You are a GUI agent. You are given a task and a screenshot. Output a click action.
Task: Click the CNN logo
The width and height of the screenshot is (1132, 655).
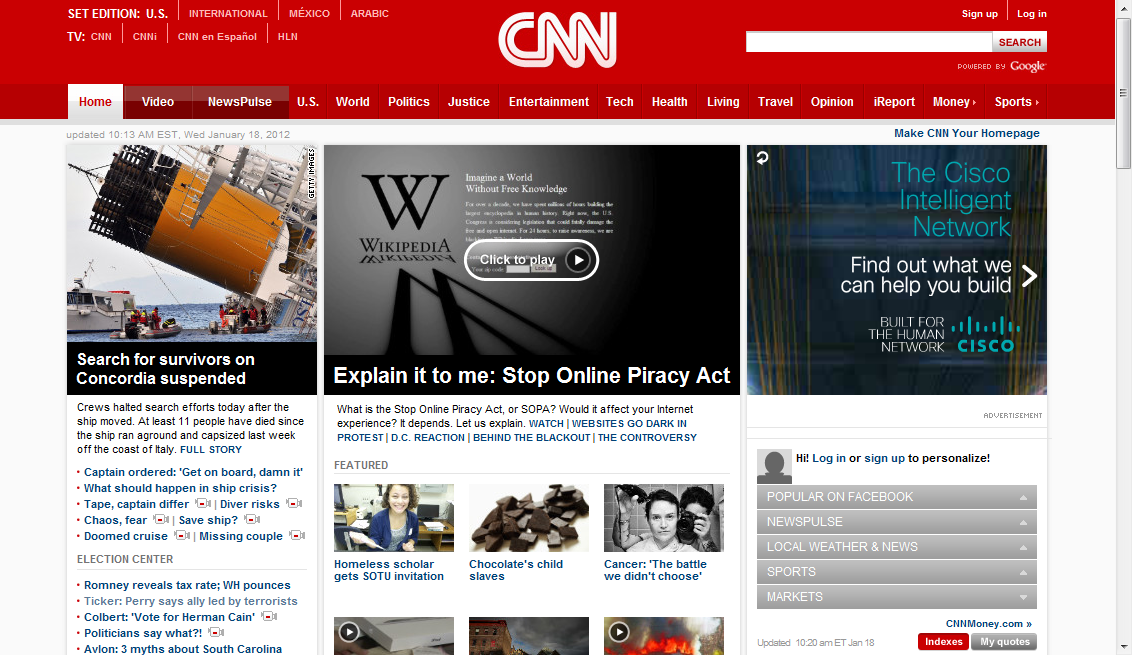pyautogui.click(x=557, y=40)
